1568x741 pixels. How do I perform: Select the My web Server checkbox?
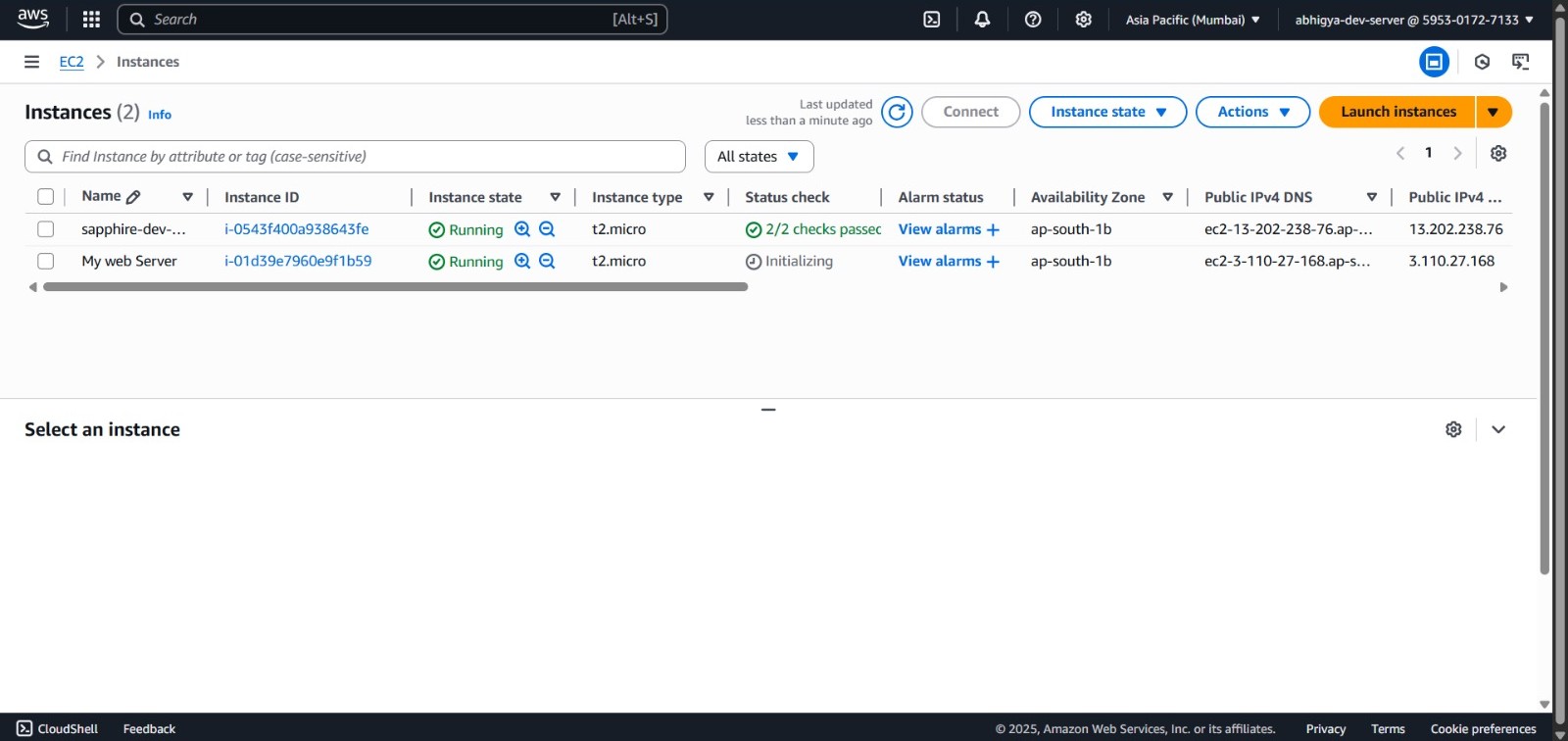pos(45,261)
